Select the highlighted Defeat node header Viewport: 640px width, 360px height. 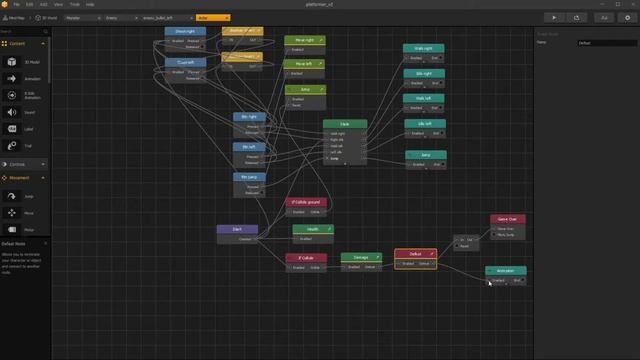(x=416, y=254)
